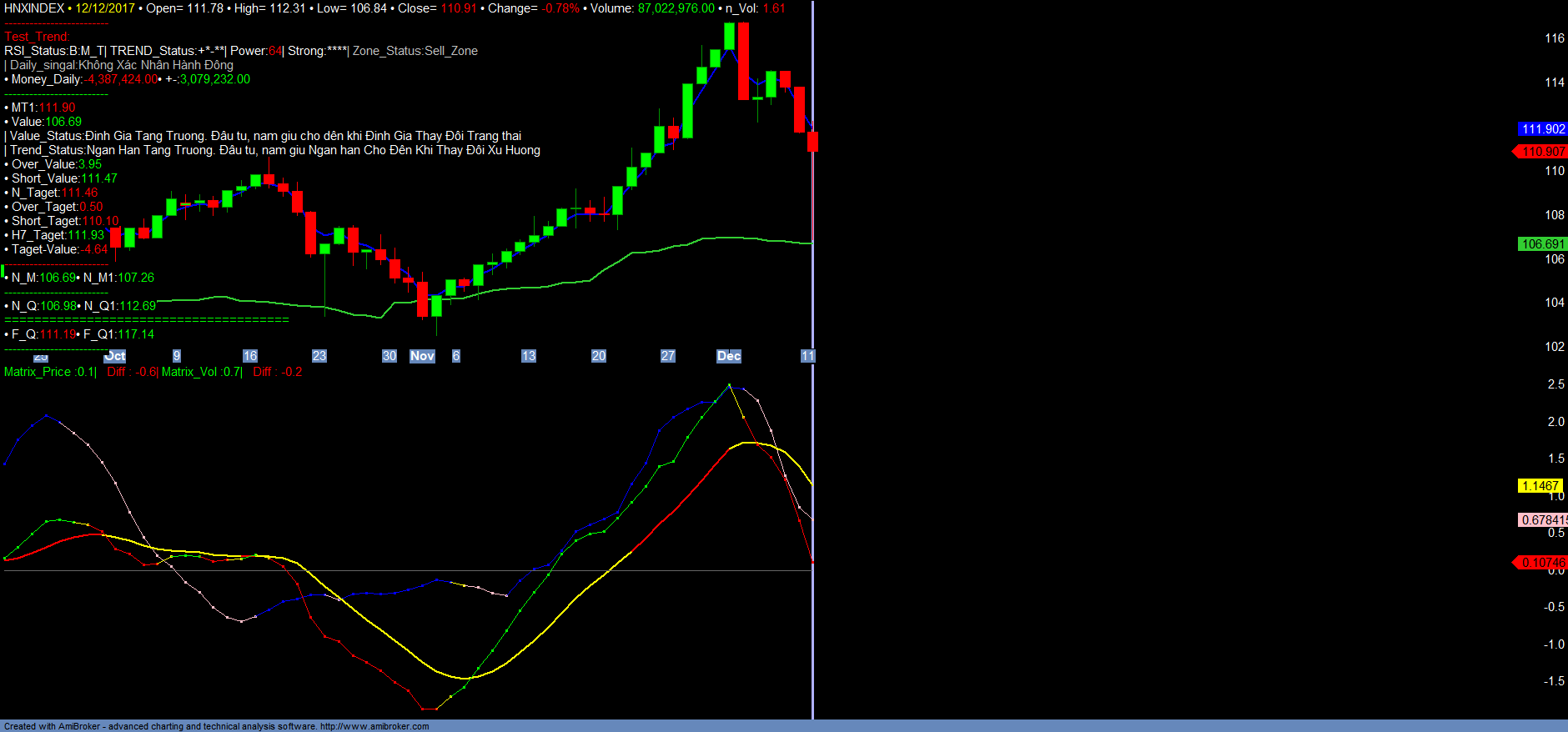
Task: Click the Volume value in the title line
Action: [676, 8]
